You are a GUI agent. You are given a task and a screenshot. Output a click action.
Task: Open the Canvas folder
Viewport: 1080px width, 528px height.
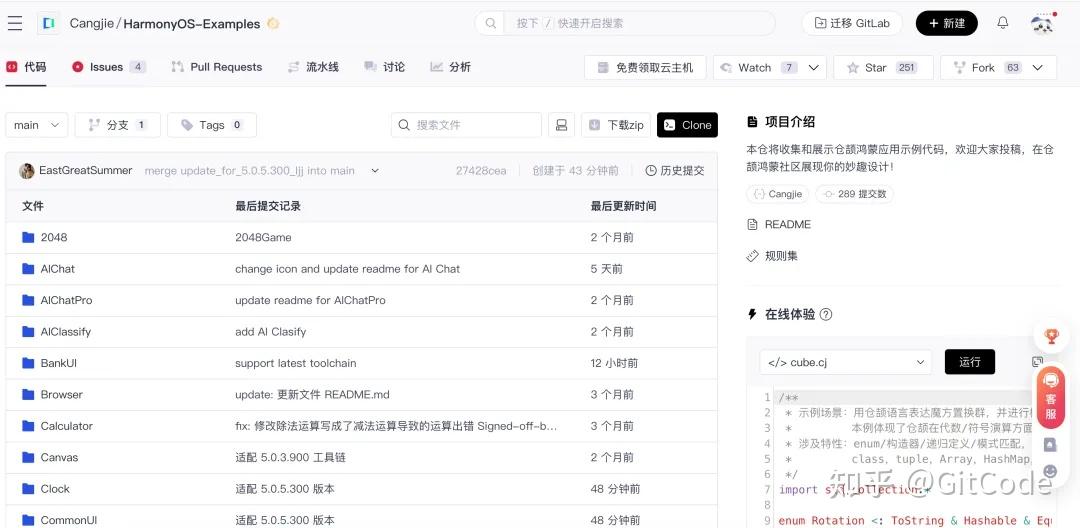click(x=59, y=458)
